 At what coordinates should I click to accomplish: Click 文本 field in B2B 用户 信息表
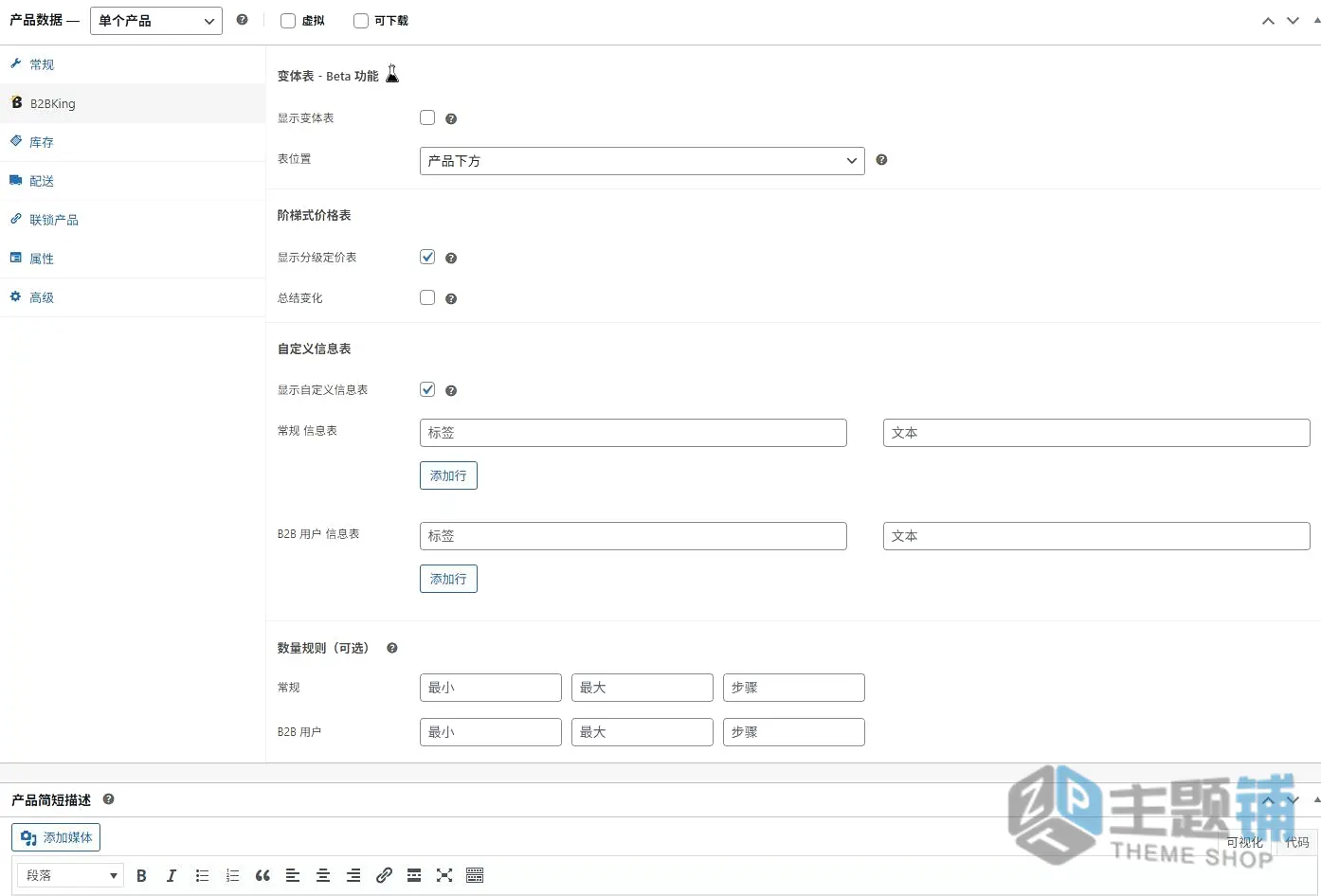[x=1096, y=536]
